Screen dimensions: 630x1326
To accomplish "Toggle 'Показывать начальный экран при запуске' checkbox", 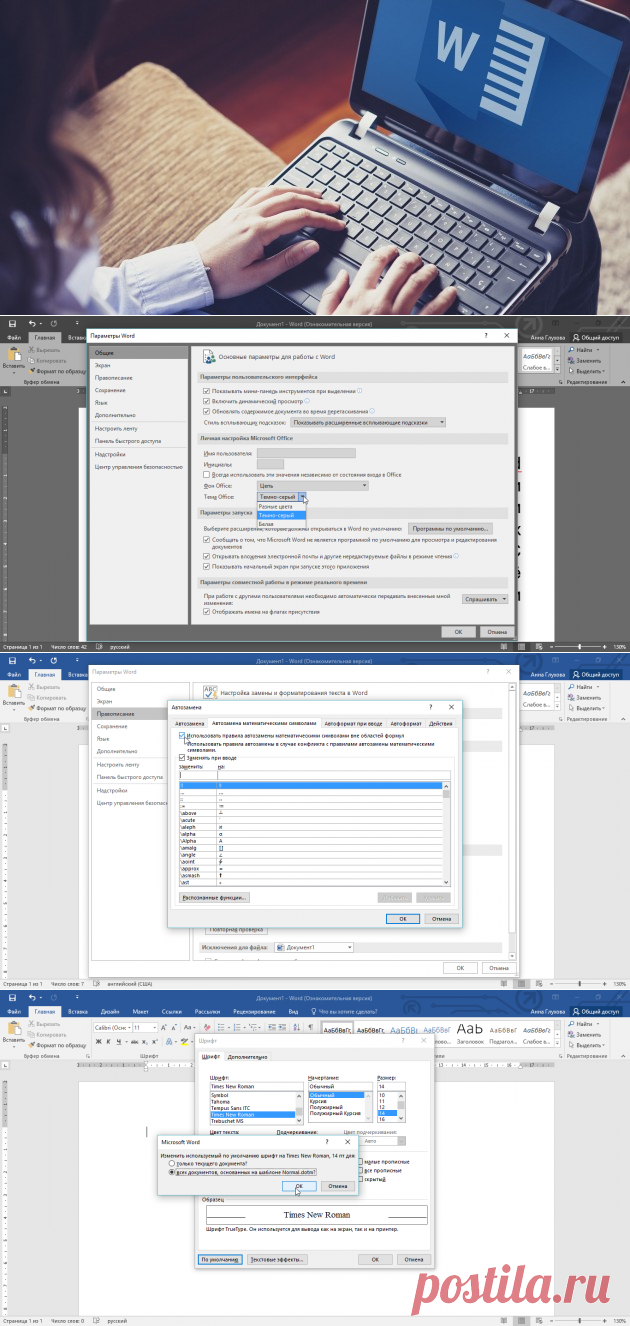I will point(206,565).
